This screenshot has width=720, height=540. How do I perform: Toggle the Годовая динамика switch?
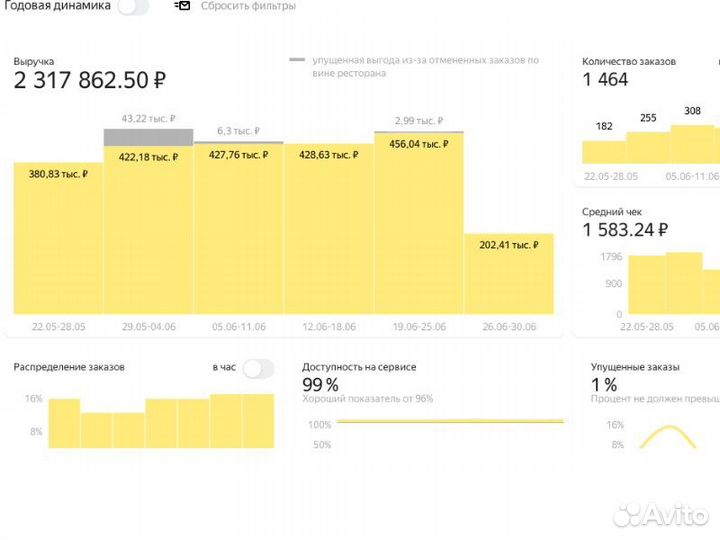pos(133,7)
